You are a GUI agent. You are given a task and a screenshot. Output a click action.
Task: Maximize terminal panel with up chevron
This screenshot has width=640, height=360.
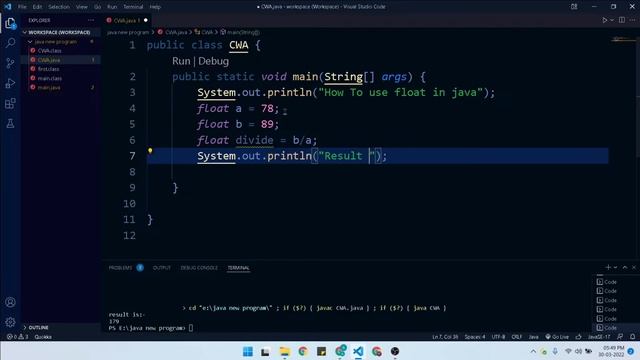click(x=625, y=267)
